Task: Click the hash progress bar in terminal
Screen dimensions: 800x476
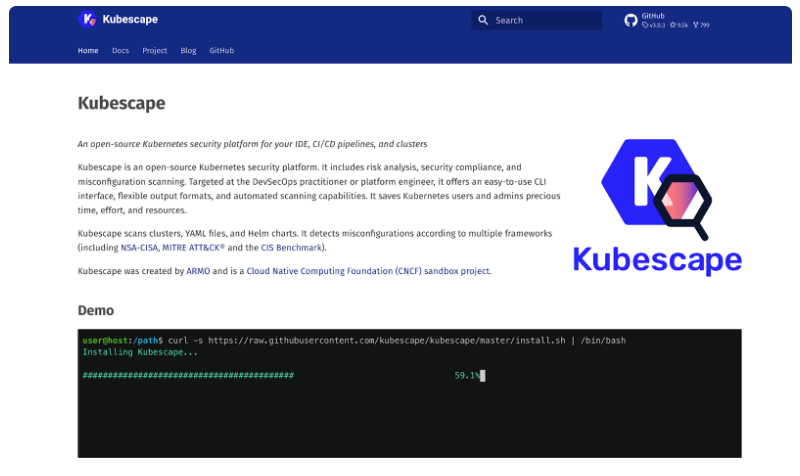Action: pos(188,376)
